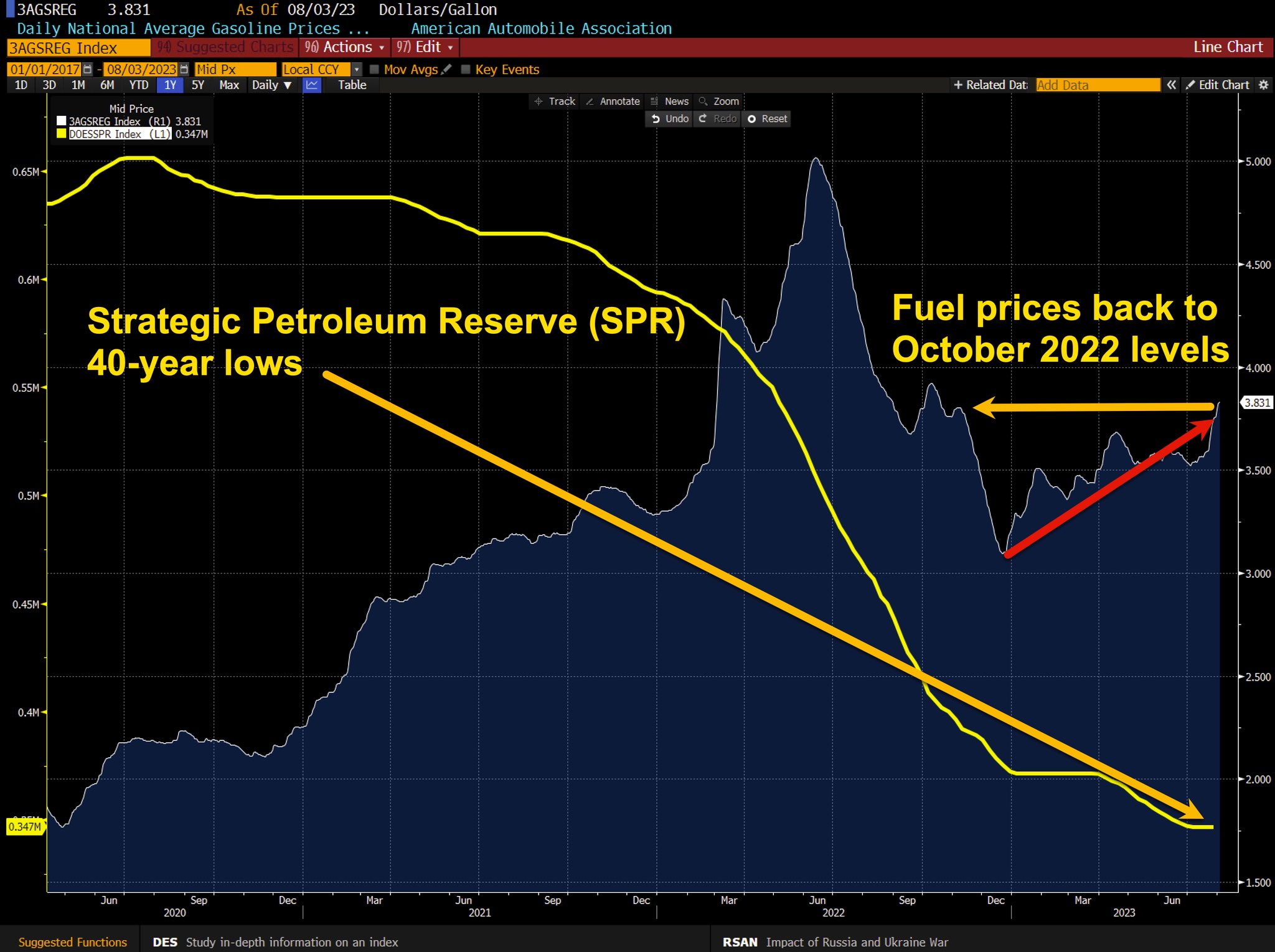Toggle 3AGSREG Index white legend box
1275x952 pixels.
coord(62,121)
